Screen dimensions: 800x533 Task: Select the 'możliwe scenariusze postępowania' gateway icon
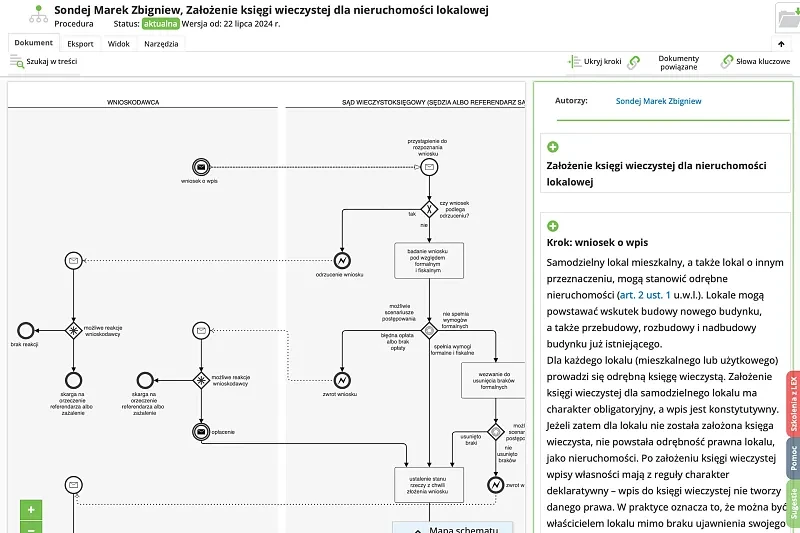click(x=429, y=331)
